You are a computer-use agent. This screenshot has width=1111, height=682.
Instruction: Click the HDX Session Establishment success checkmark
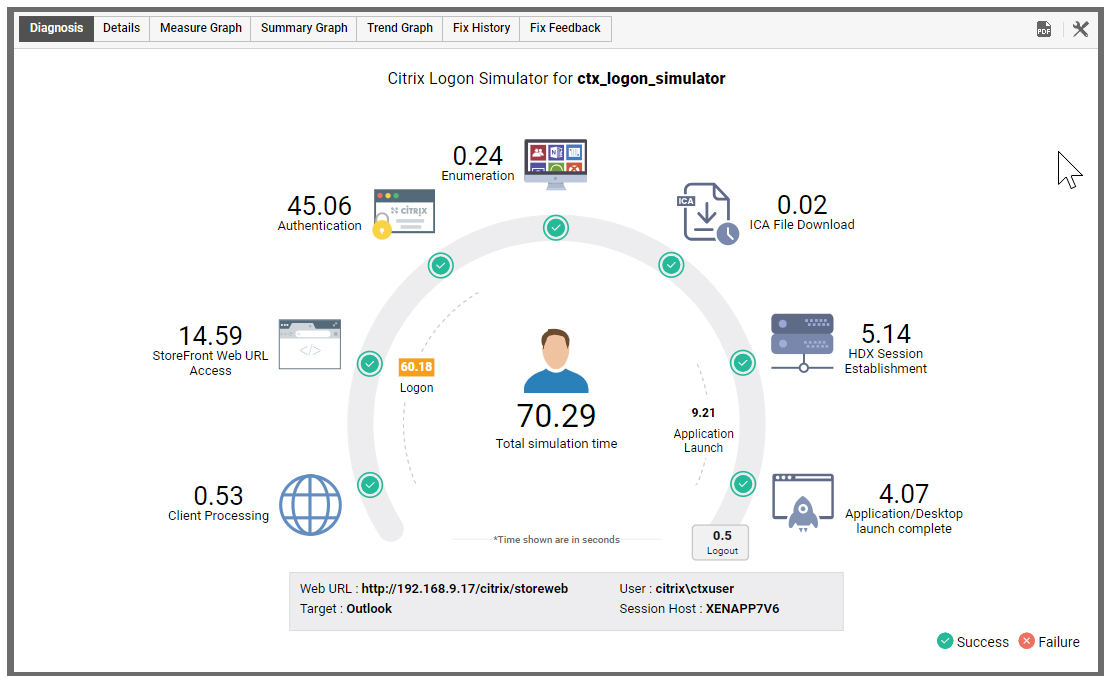pos(743,363)
